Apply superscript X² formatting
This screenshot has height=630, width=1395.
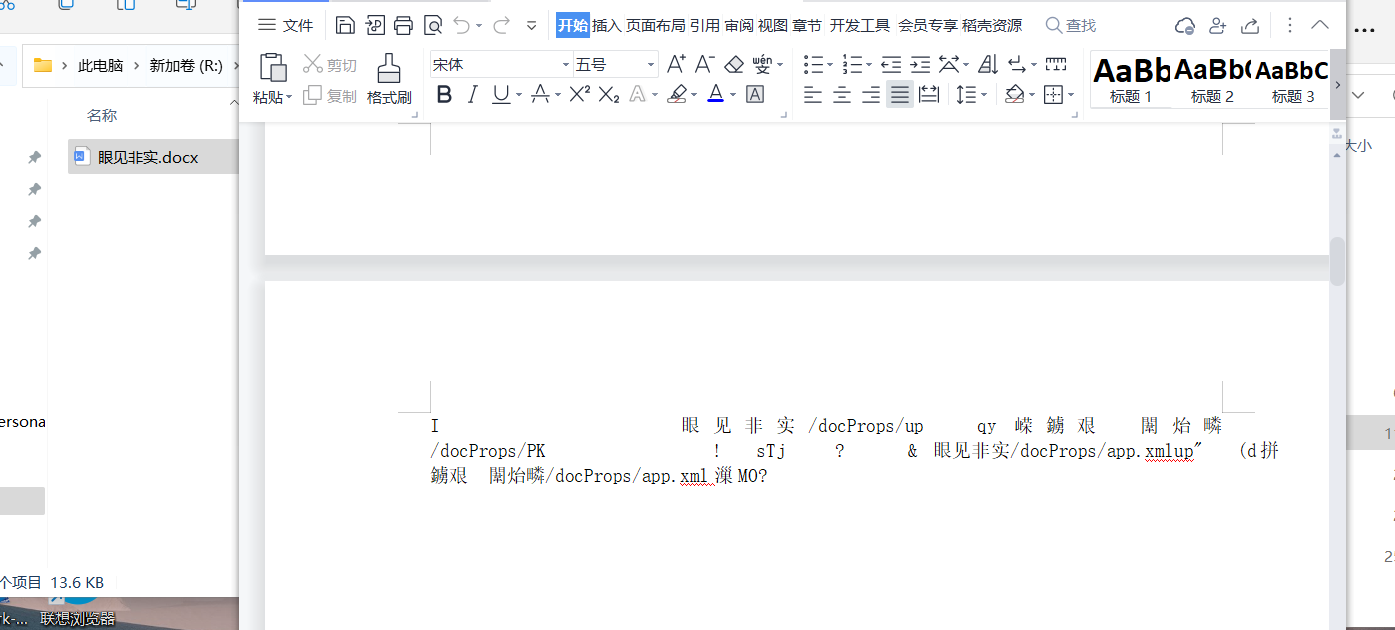[x=579, y=94]
